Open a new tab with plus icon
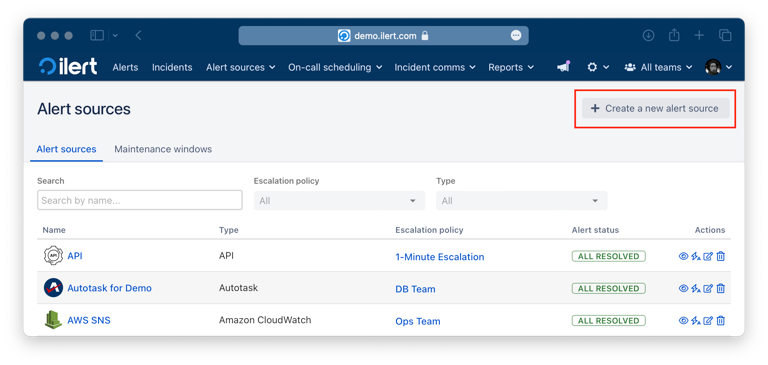This screenshot has height=365, width=768. (x=699, y=35)
